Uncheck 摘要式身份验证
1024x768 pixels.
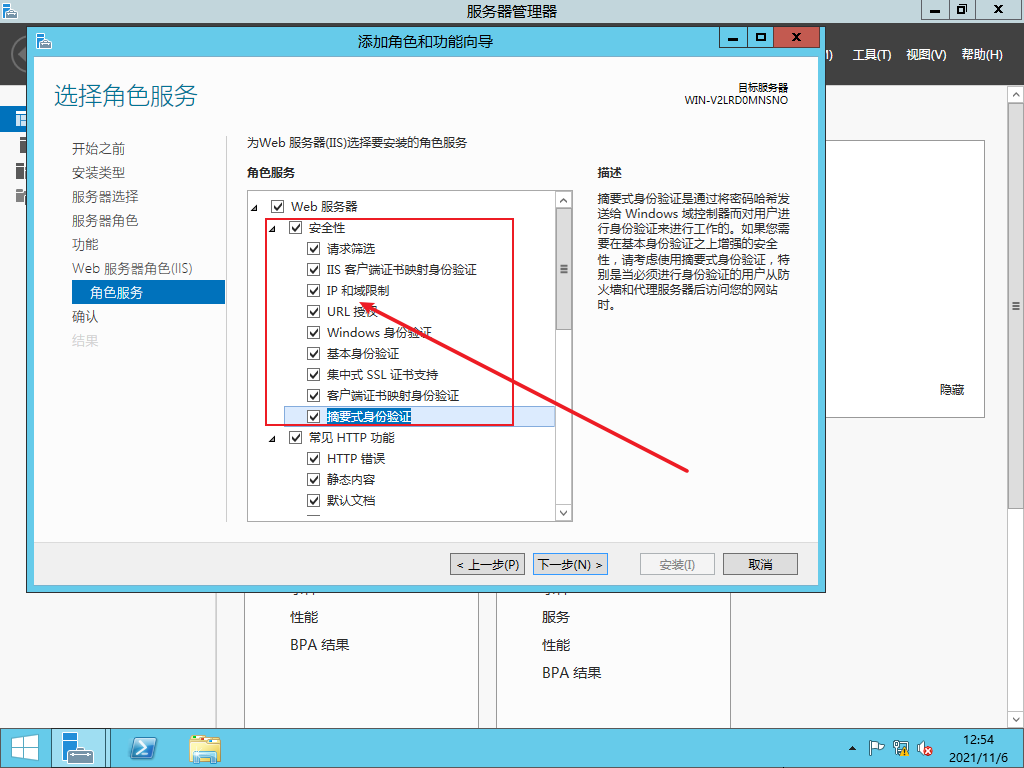coord(313,416)
